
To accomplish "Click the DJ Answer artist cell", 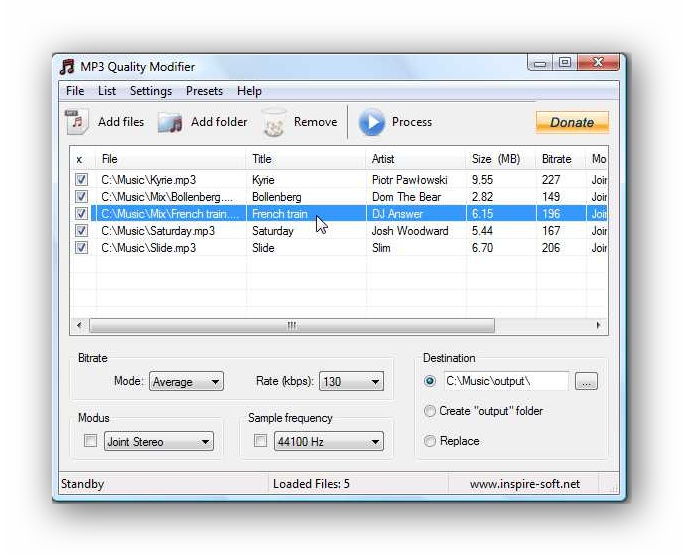I will [x=397, y=214].
